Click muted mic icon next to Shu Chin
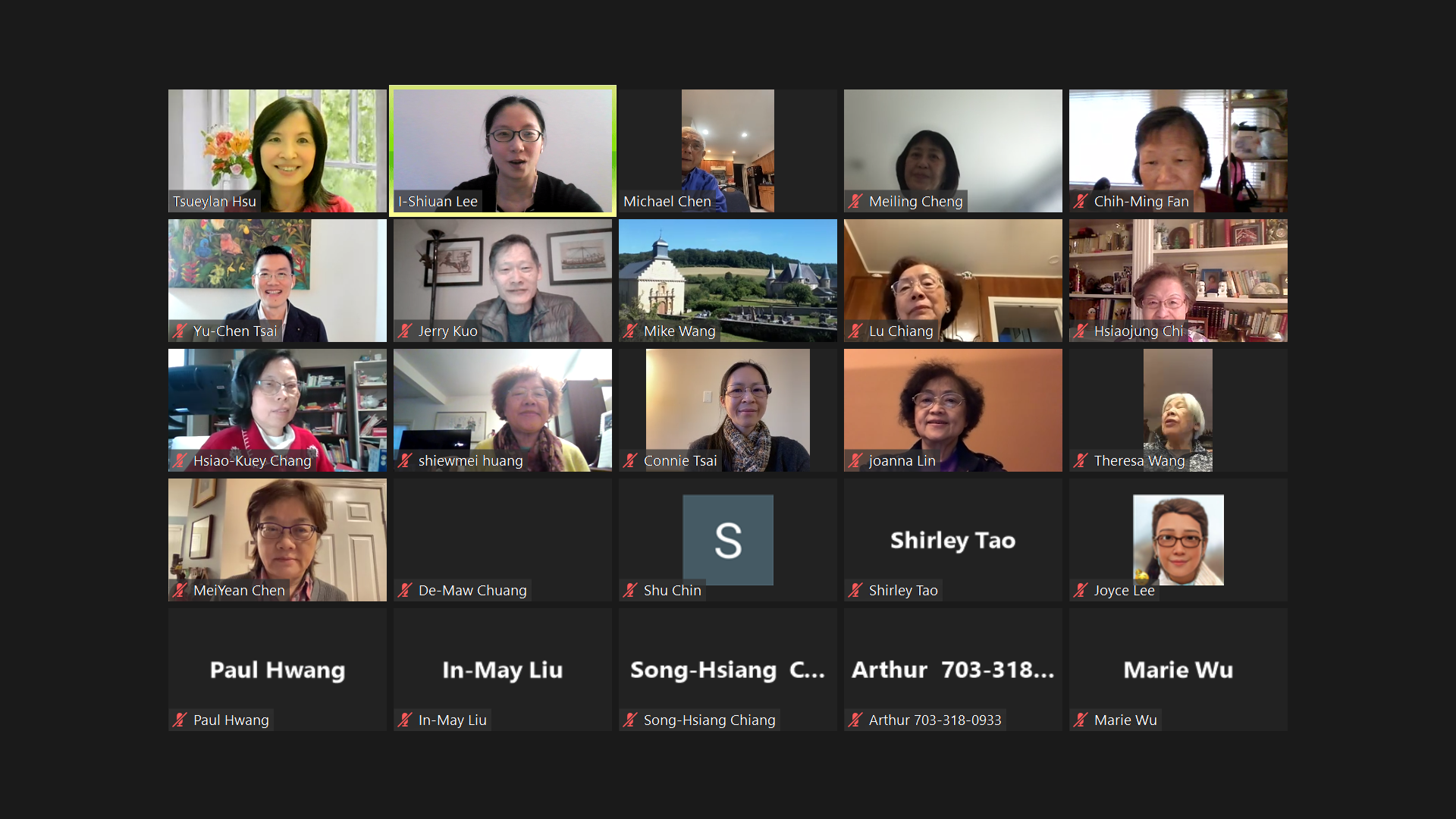The image size is (1456, 819). click(x=631, y=591)
